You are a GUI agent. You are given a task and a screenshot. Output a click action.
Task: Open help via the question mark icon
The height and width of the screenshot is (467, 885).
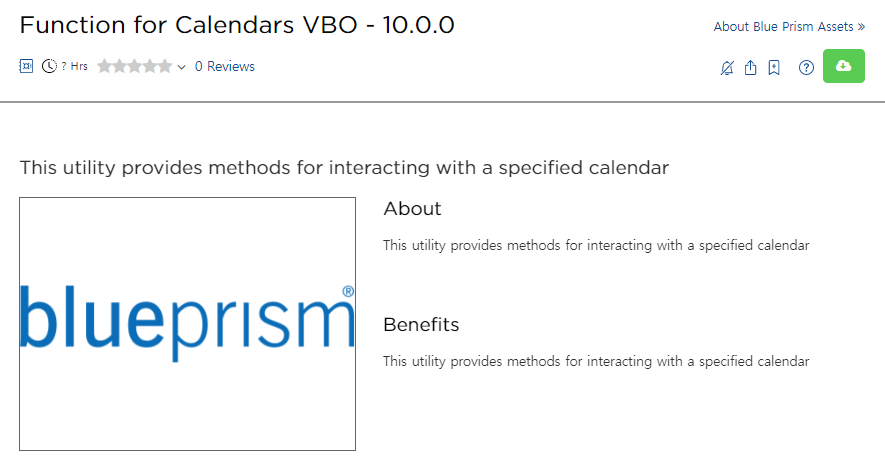click(806, 68)
